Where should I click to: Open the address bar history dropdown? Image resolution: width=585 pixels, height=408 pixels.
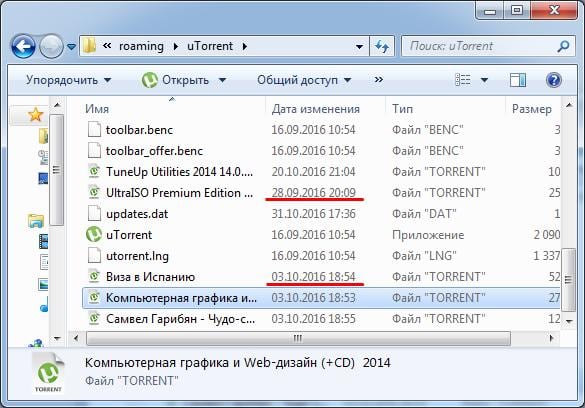click(x=359, y=47)
